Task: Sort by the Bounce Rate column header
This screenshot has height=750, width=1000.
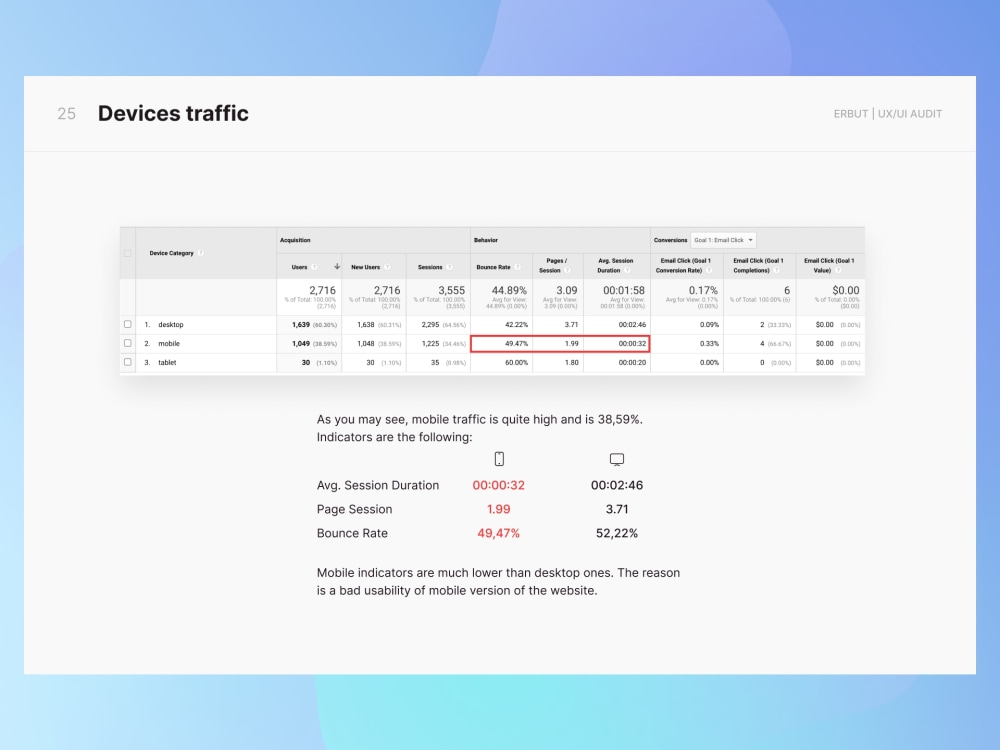Action: point(494,267)
